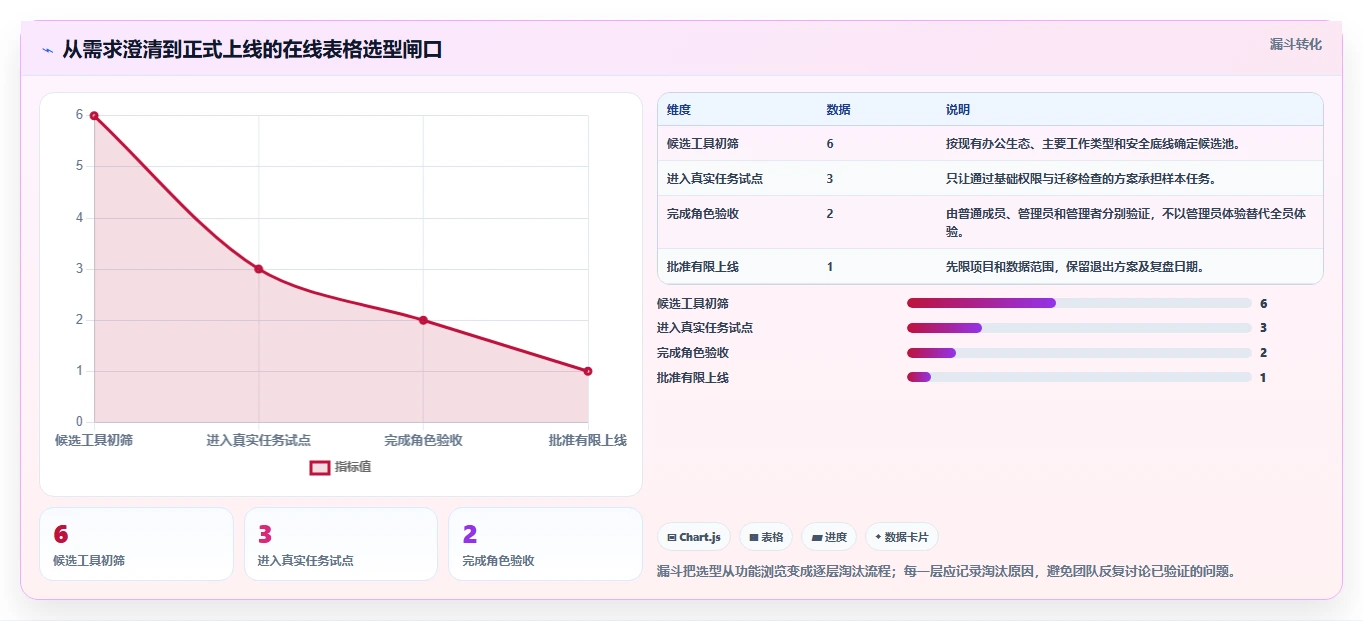This screenshot has width=1363, height=621.
Task: Click the 批准有限上线 progress bar
Action: [x=1079, y=377]
